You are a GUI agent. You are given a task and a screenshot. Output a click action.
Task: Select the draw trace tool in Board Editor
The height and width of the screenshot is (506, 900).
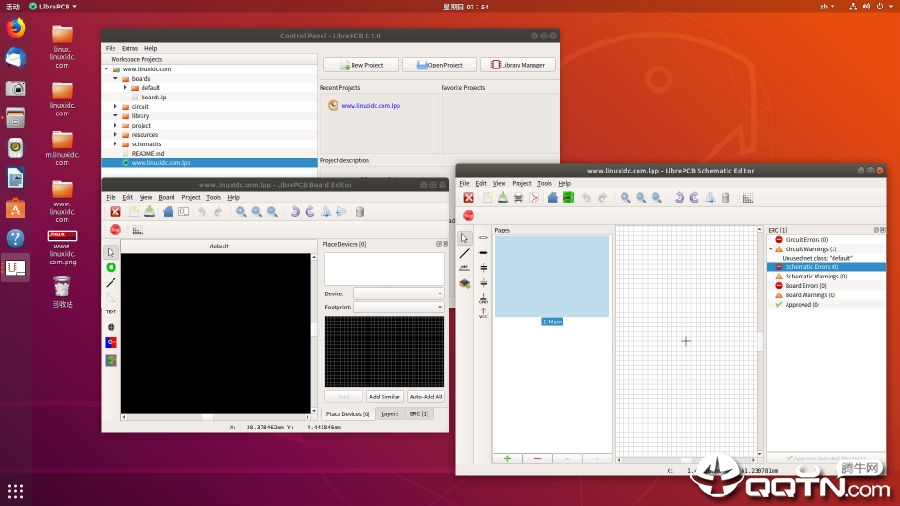111,283
